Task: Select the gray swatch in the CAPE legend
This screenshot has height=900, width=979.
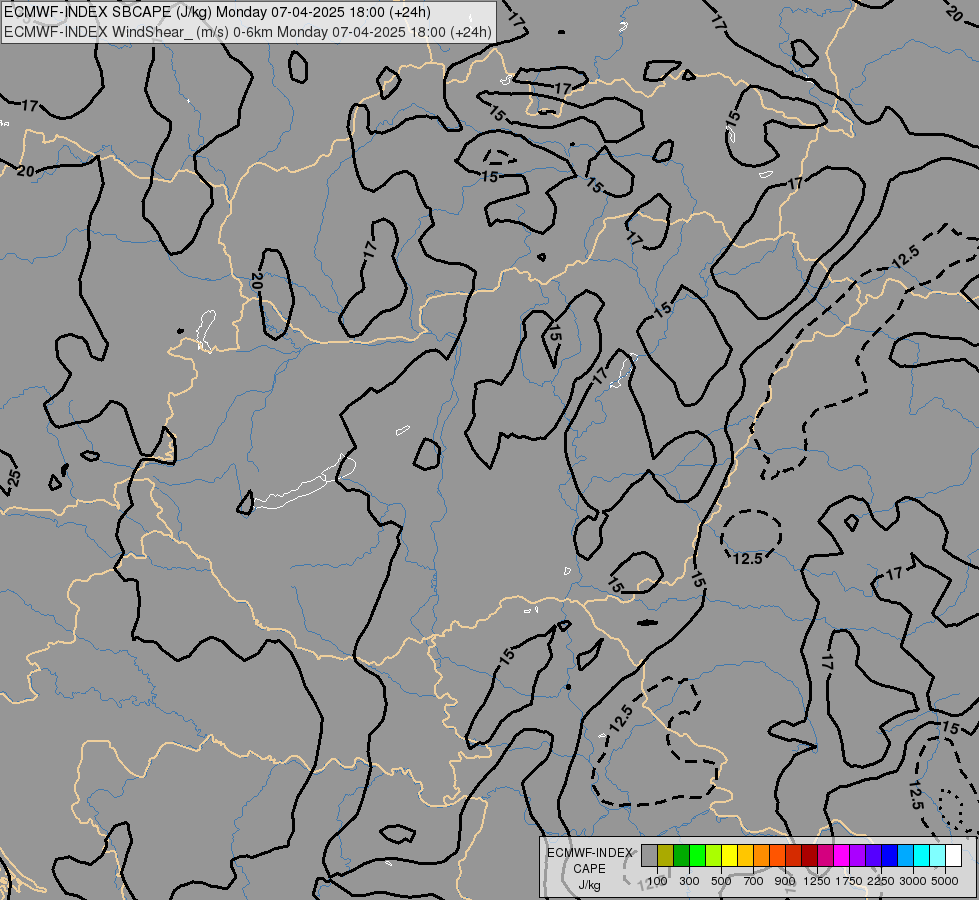Action: pyautogui.click(x=649, y=855)
